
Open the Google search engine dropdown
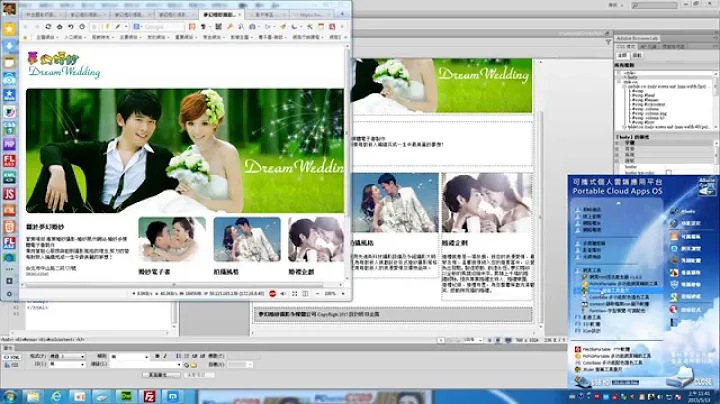coord(138,27)
